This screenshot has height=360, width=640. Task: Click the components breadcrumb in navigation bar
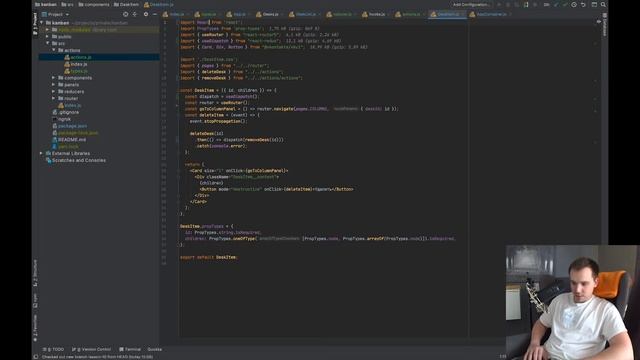94,4
